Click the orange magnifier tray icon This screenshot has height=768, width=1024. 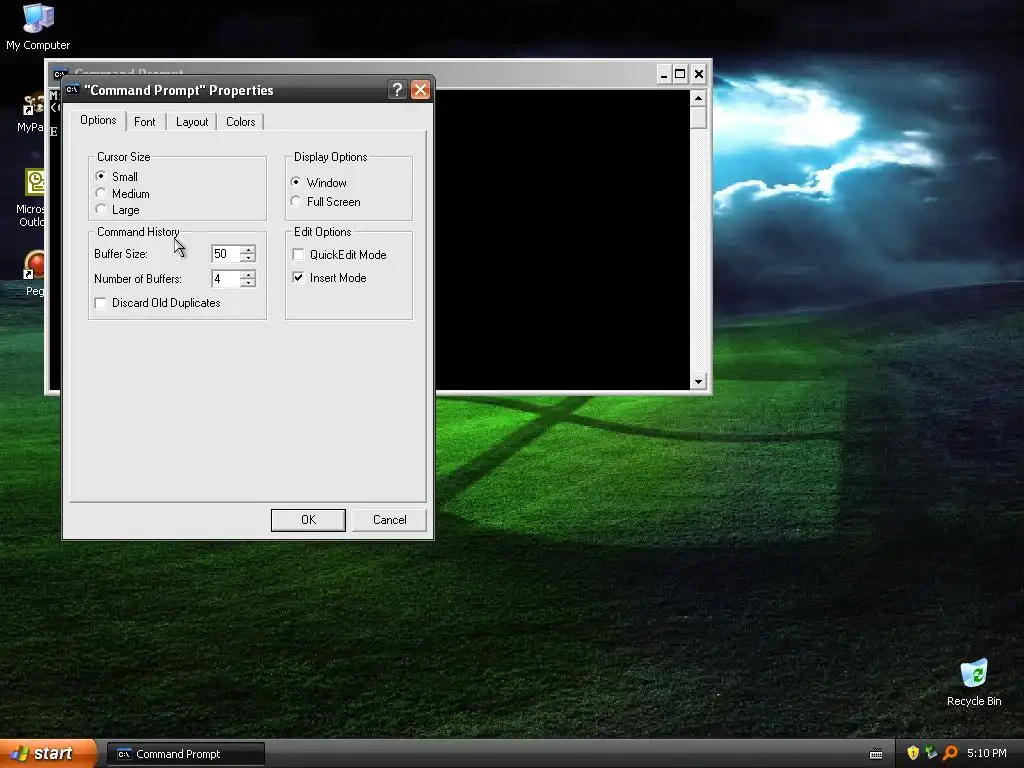pos(950,753)
